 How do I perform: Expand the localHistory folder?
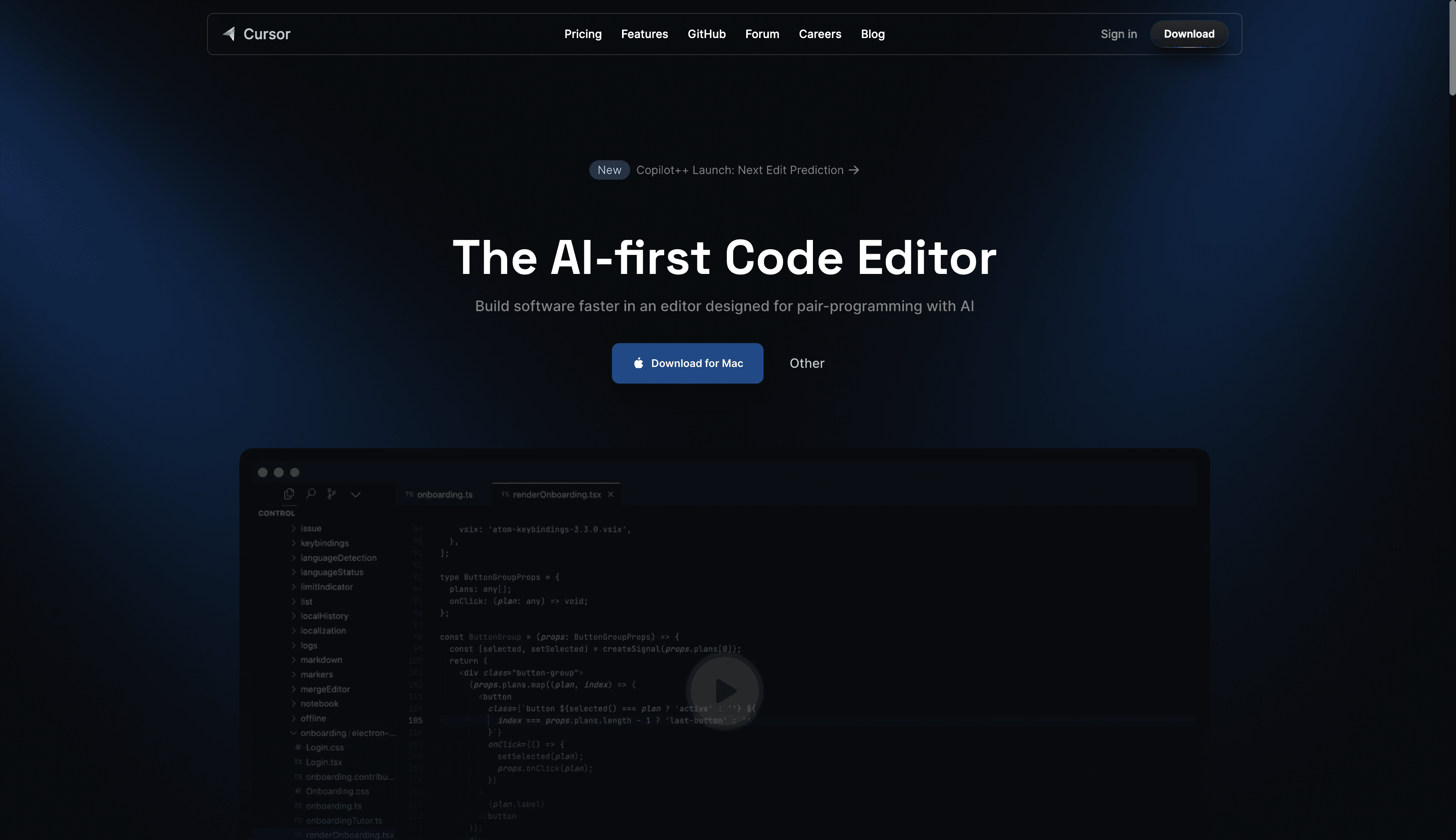[320, 616]
